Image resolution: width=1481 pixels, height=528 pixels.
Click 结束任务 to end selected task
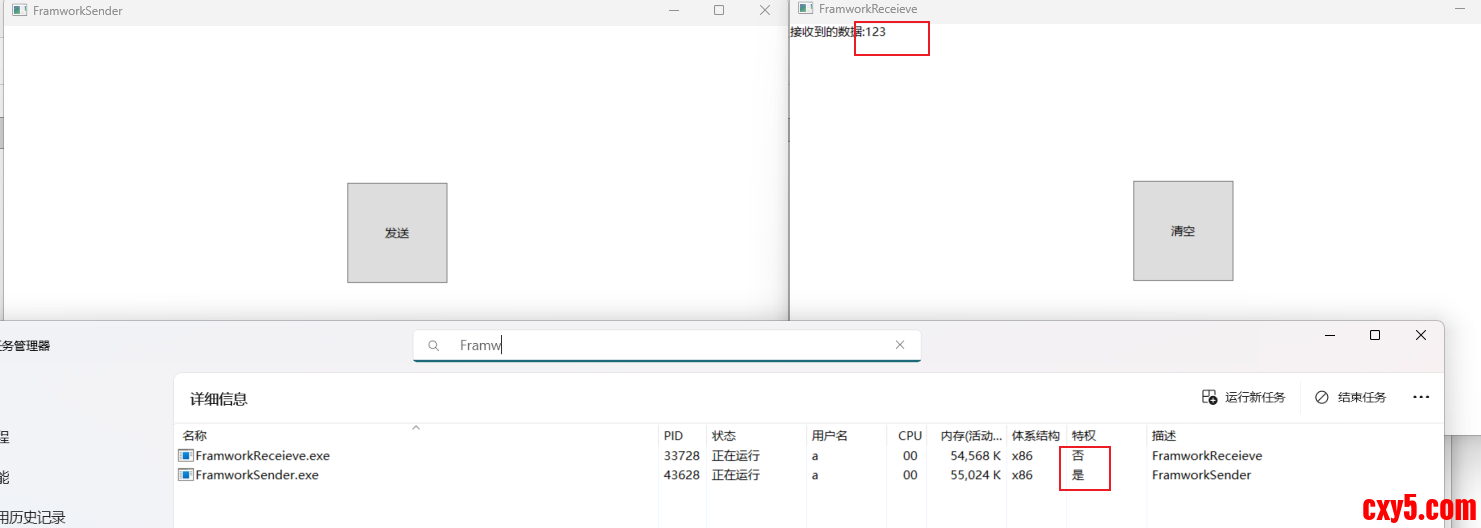[x=1350, y=397]
